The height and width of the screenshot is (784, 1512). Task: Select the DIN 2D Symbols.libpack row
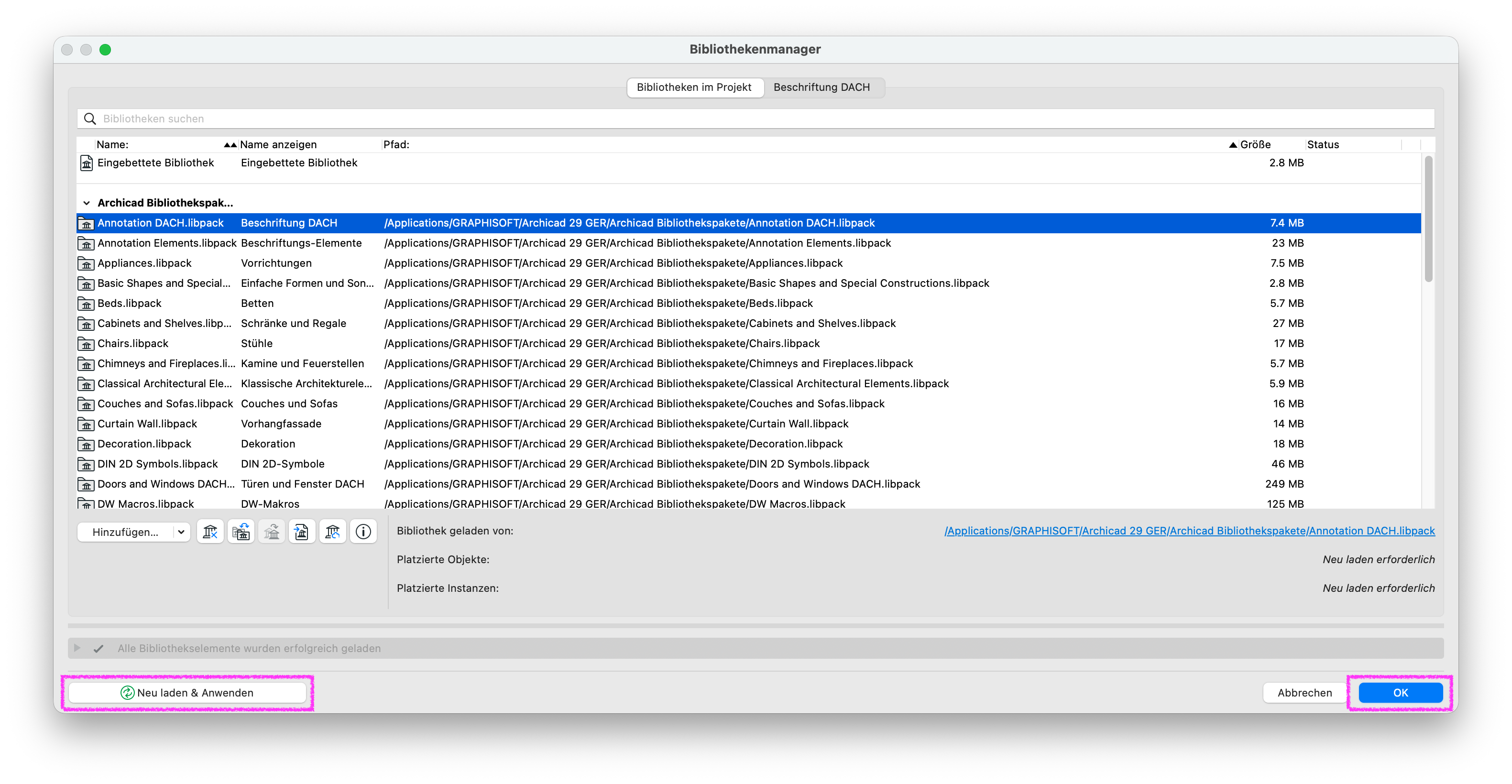click(749, 464)
